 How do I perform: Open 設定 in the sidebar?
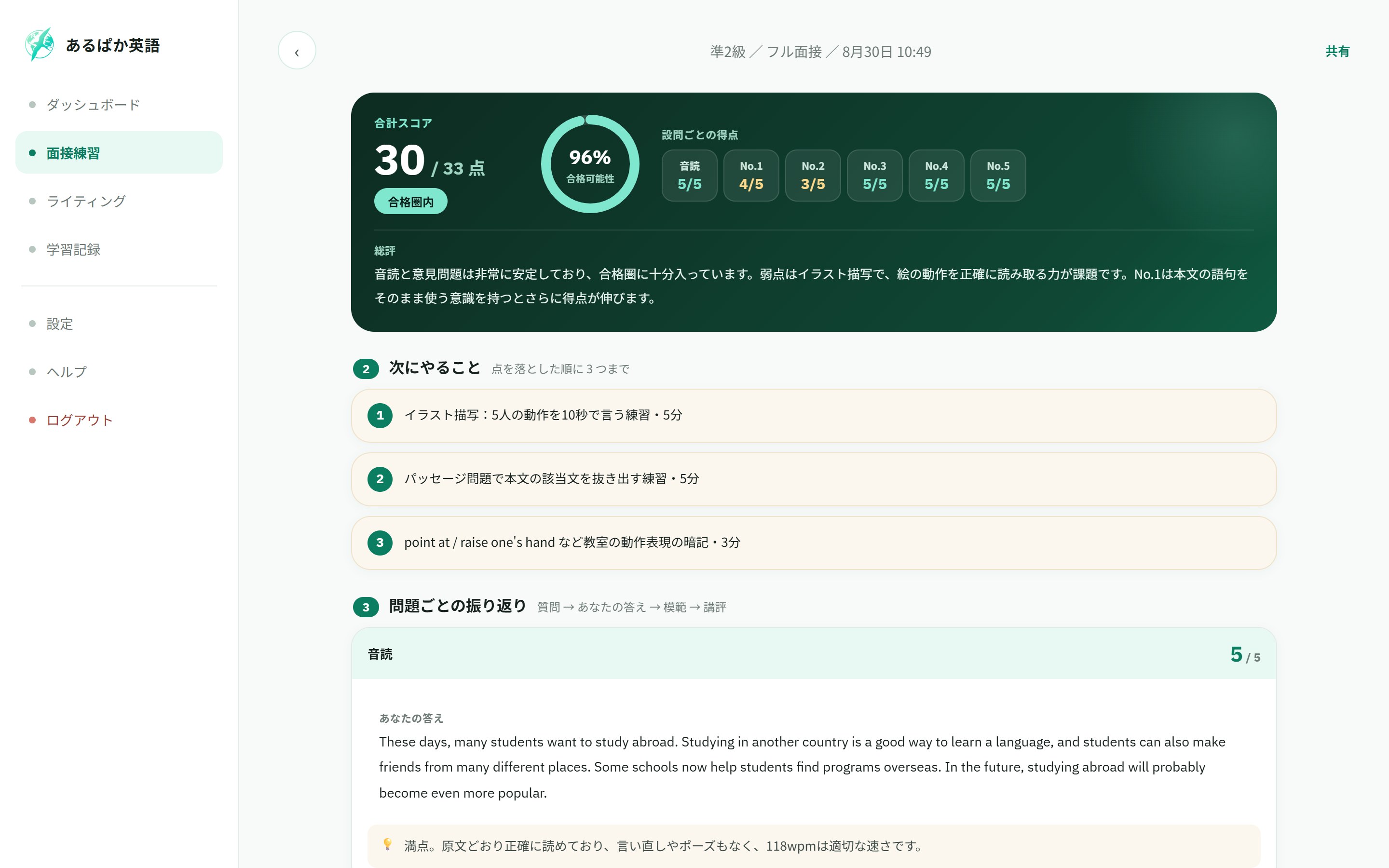[x=119, y=323]
